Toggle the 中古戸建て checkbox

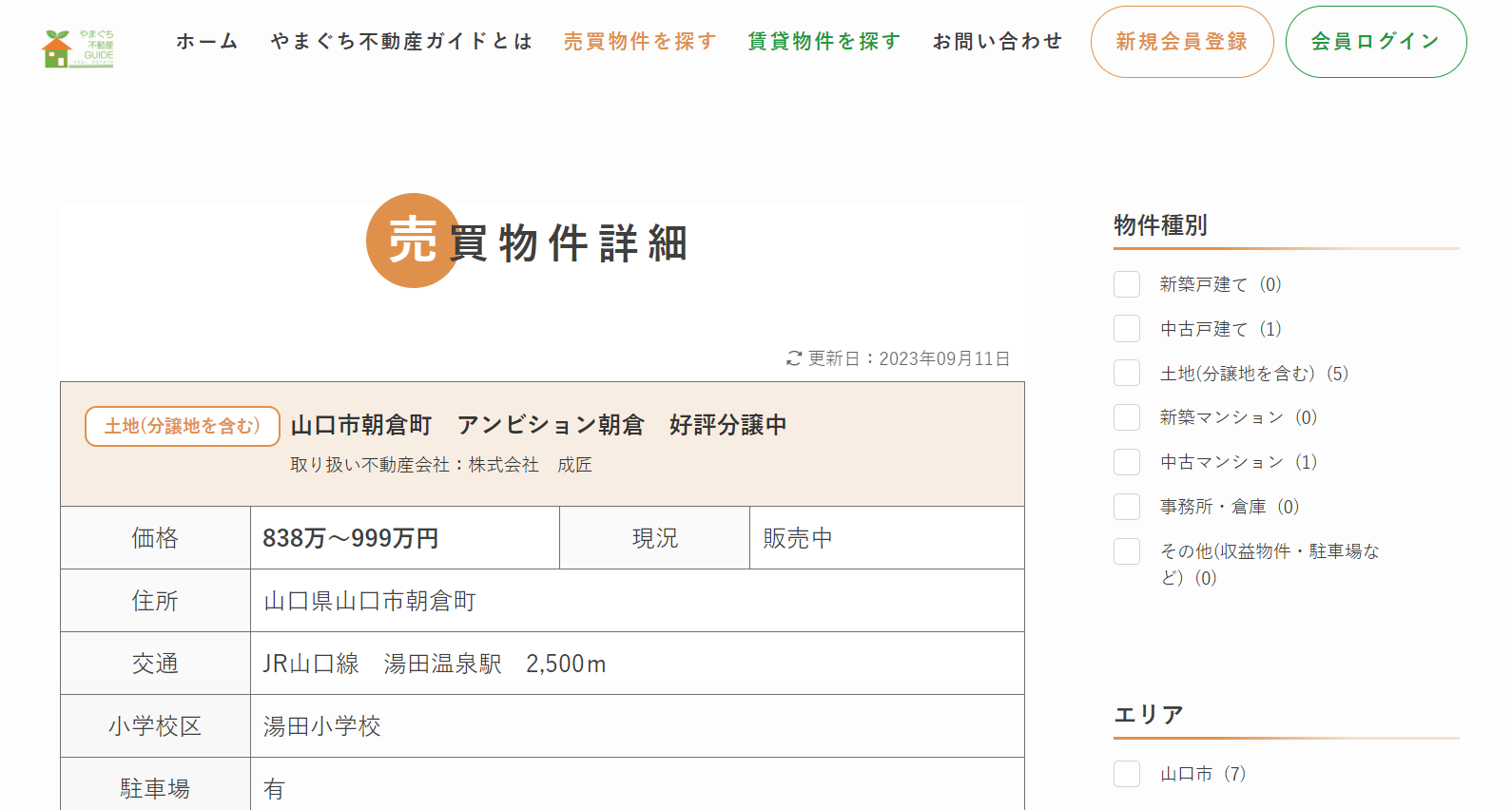1127,329
